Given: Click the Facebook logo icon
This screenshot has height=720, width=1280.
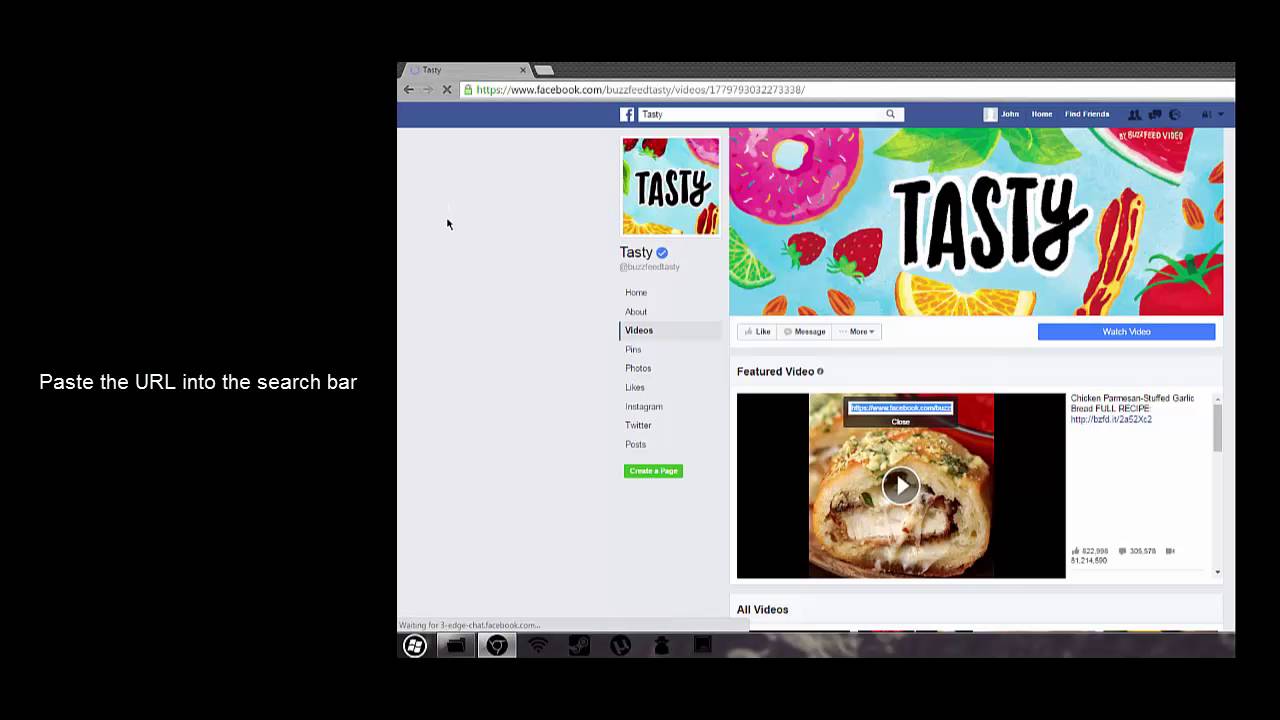Looking at the screenshot, I should click(627, 114).
